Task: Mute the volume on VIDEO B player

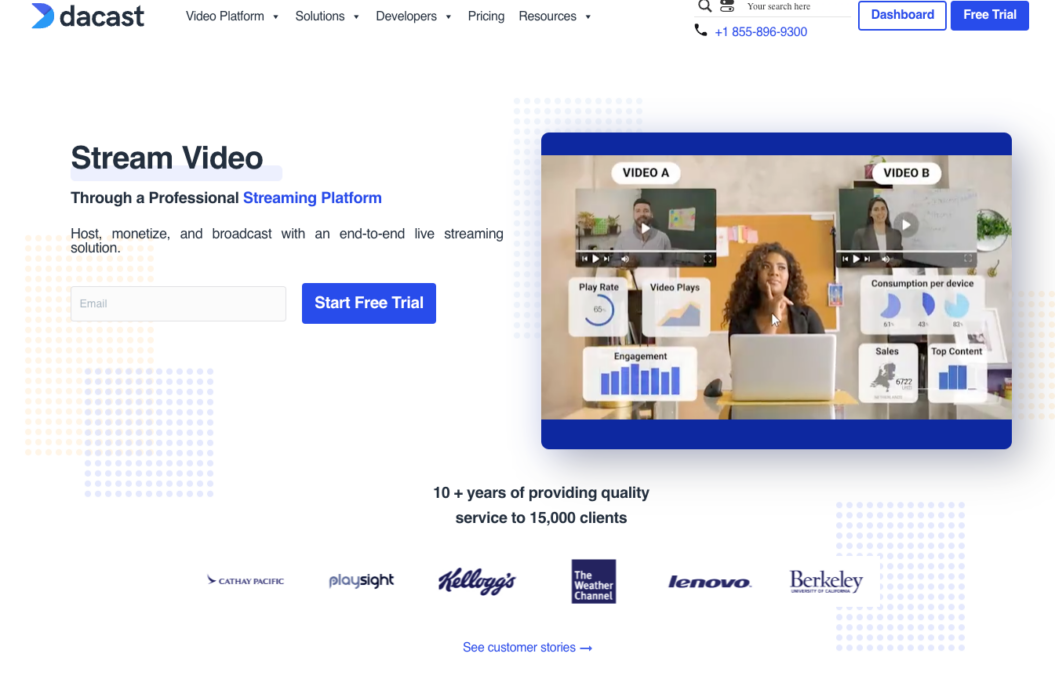Action: coord(886,259)
